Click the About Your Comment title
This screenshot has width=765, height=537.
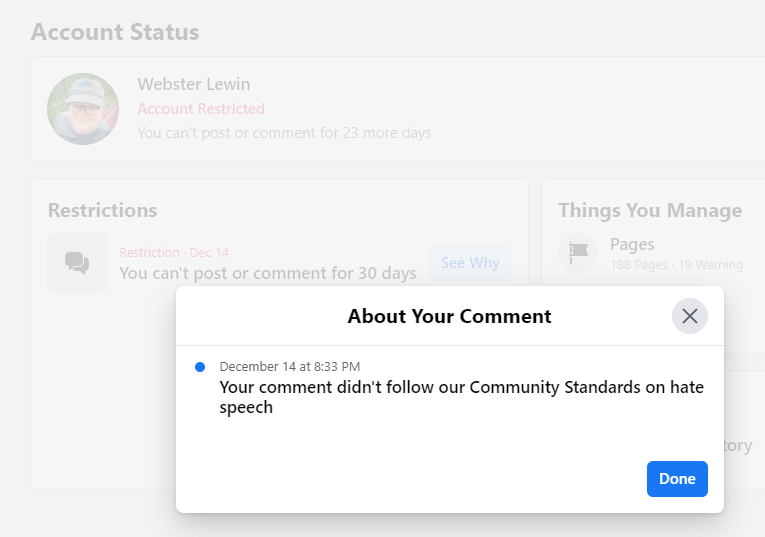point(449,316)
